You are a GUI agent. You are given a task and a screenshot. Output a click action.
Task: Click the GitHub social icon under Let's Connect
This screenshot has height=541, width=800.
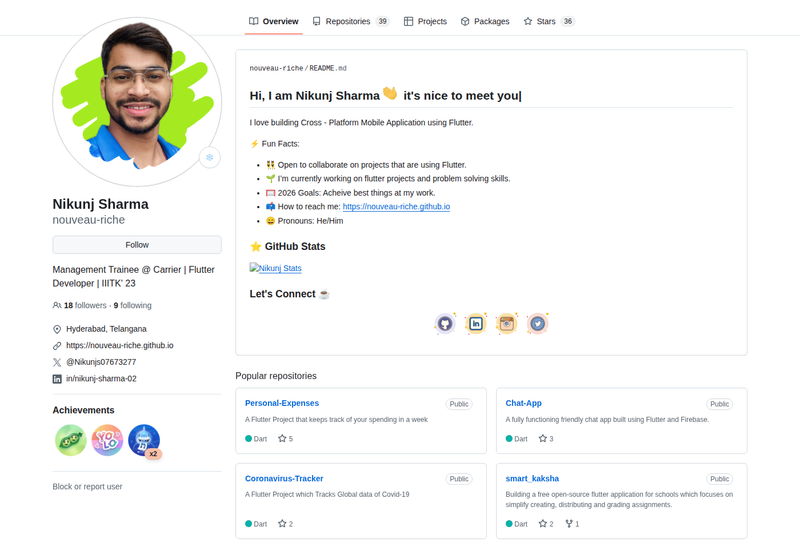(x=445, y=324)
